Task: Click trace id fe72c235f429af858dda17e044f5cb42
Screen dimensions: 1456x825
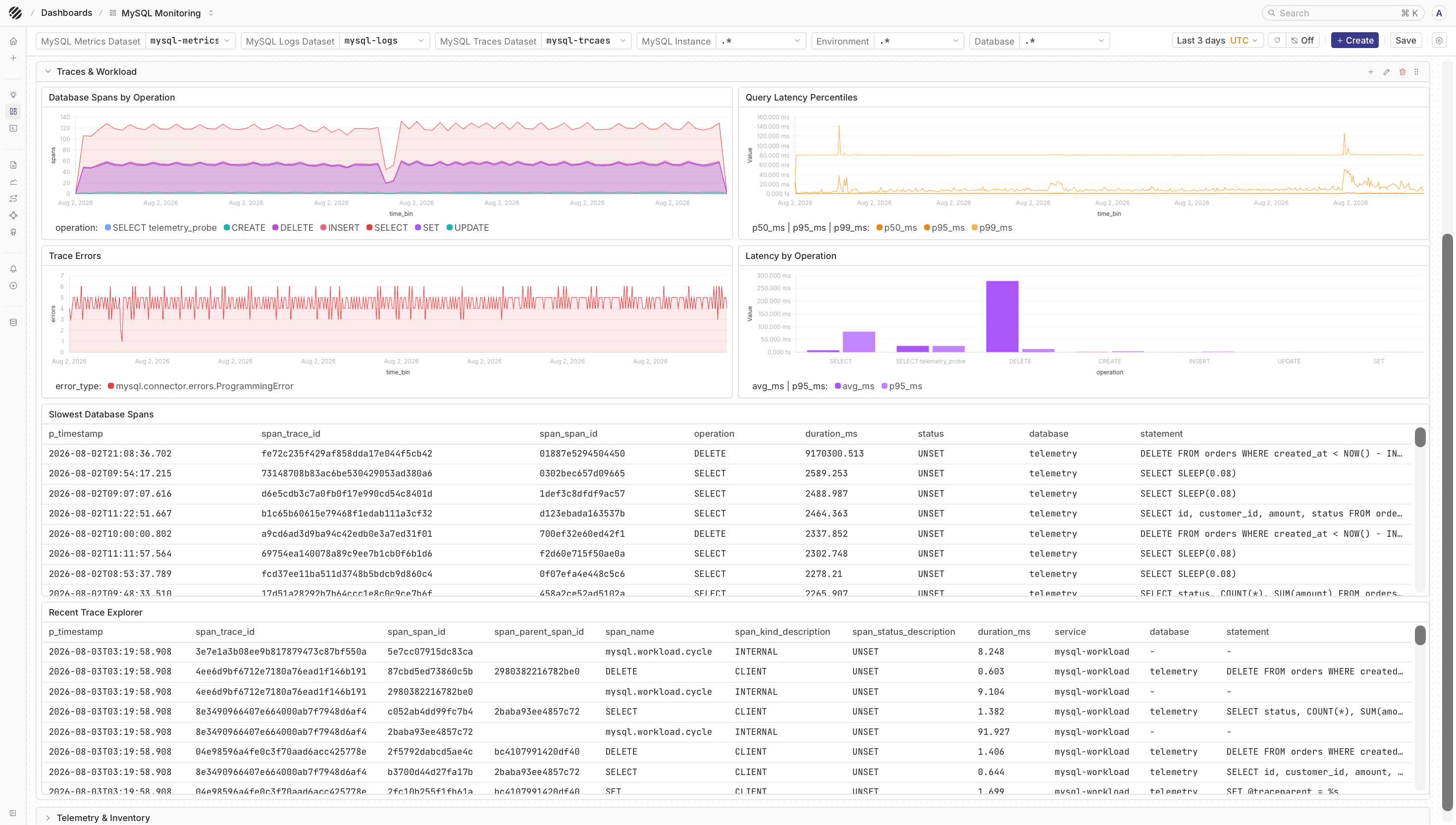Action: click(x=347, y=454)
